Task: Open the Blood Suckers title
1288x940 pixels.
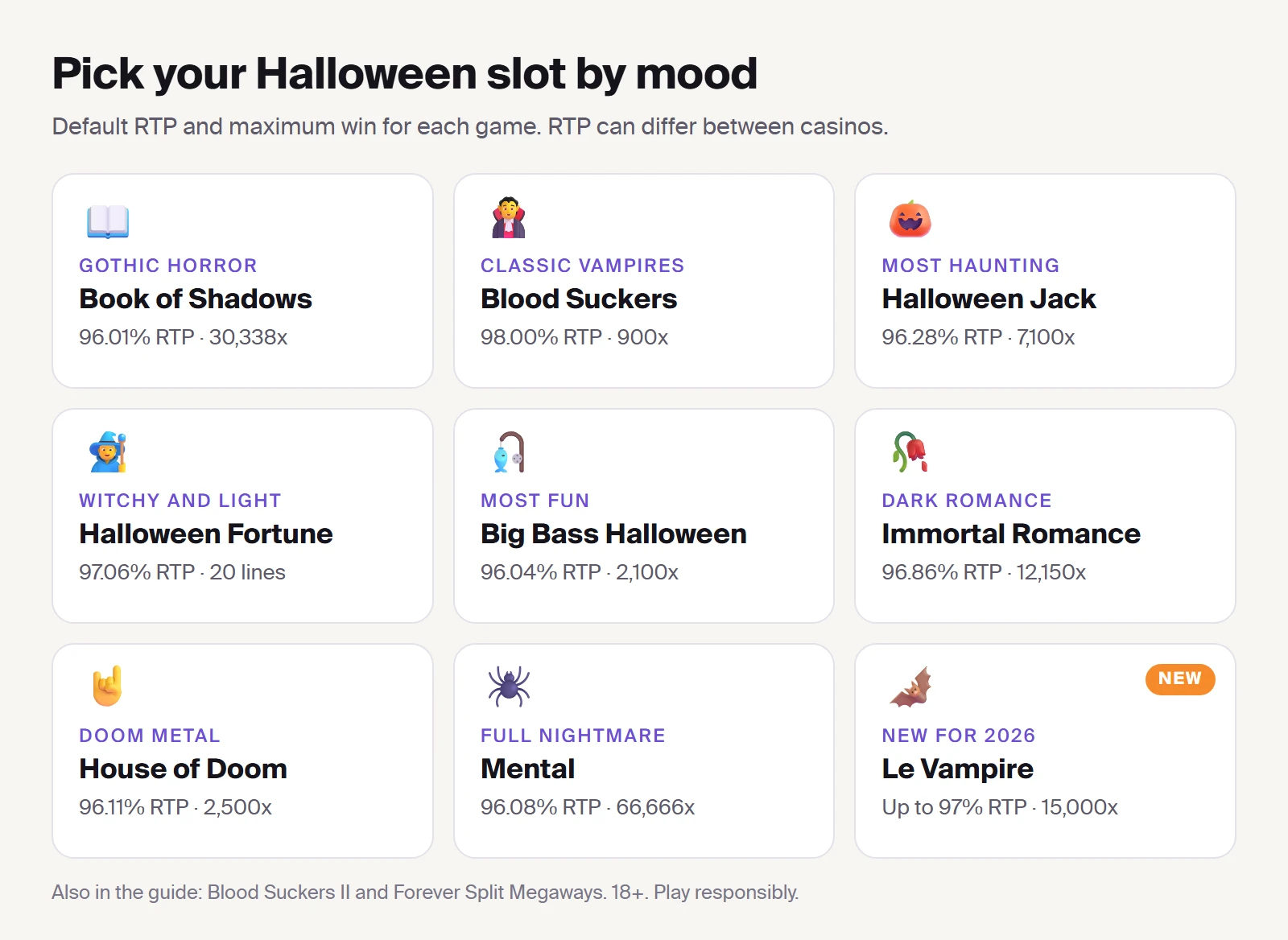Action: pyautogui.click(x=579, y=299)
